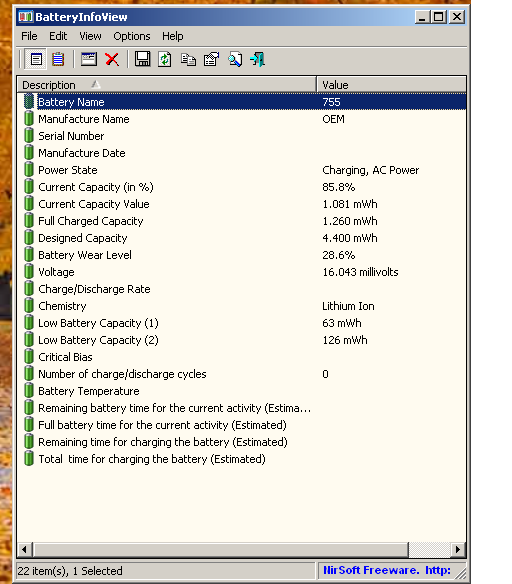Switch to the Battery Log clipboard icon
The image size is (512, 584).
58,59
